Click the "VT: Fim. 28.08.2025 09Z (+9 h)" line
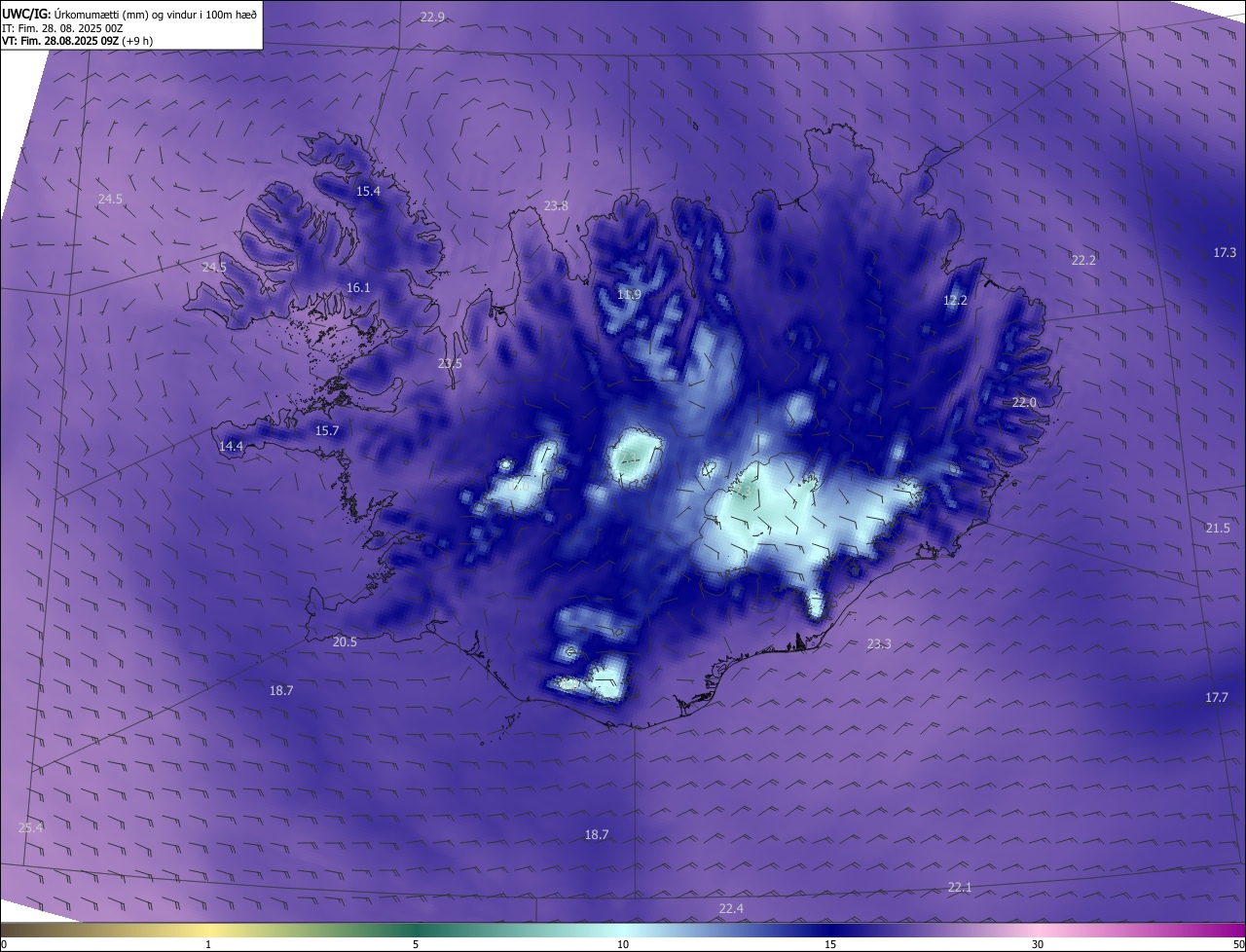Screen dimensions: 1246x952 point(77,41)
